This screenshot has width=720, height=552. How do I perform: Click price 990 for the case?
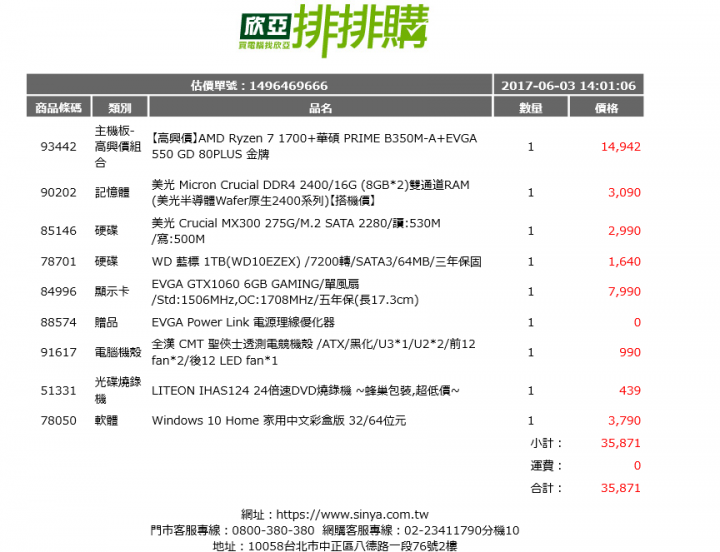[630, 352]
